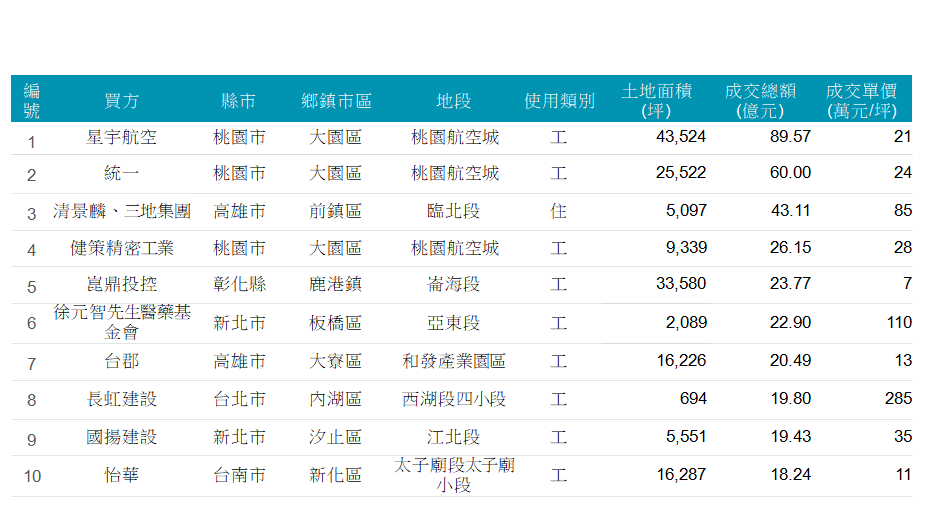This screenshot has width=925, height=508.
Task: Click land section 和發產業園區
Action: click(454, 361)
